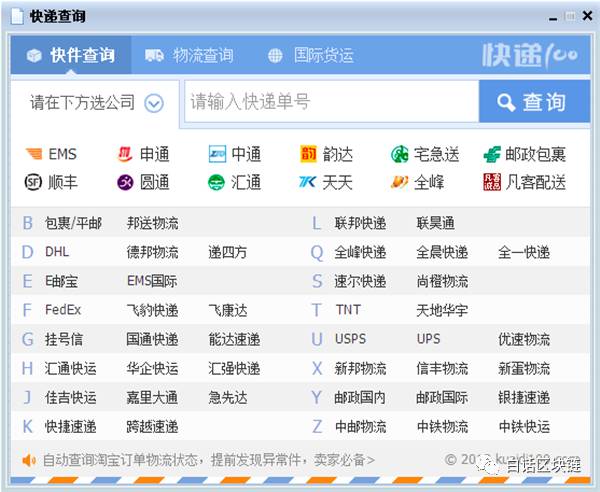This screenshot has width=600, height=492.
Task: Choose EMS国际 from the list
Action: [152, 281]
